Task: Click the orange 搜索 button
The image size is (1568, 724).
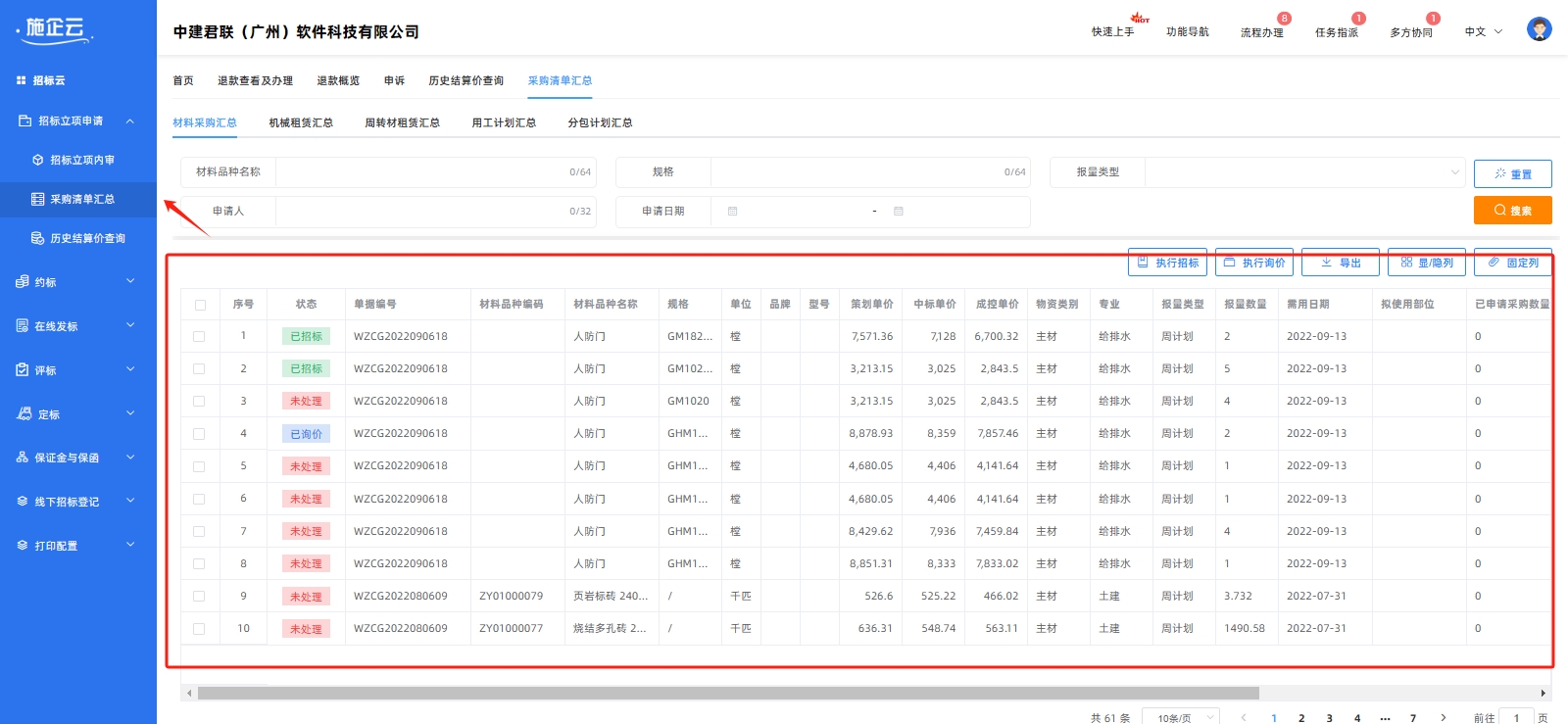Action: tap(1512, 211)
